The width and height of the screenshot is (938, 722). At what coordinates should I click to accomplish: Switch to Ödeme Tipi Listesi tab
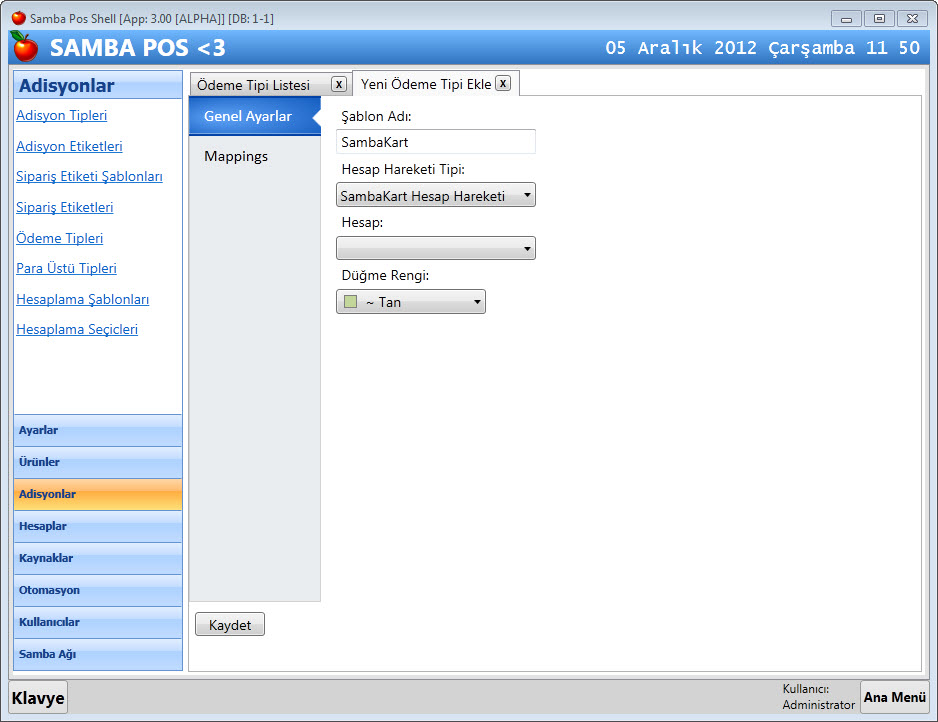coord(254,85)
